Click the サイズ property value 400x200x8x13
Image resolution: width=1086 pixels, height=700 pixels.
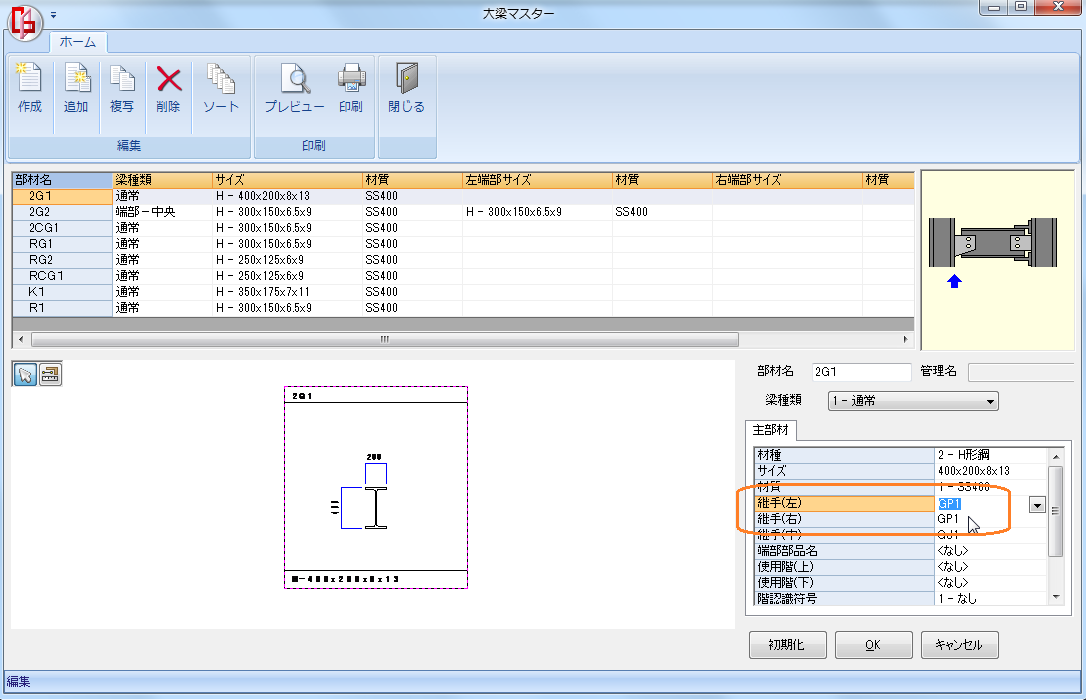coord(990,471)
